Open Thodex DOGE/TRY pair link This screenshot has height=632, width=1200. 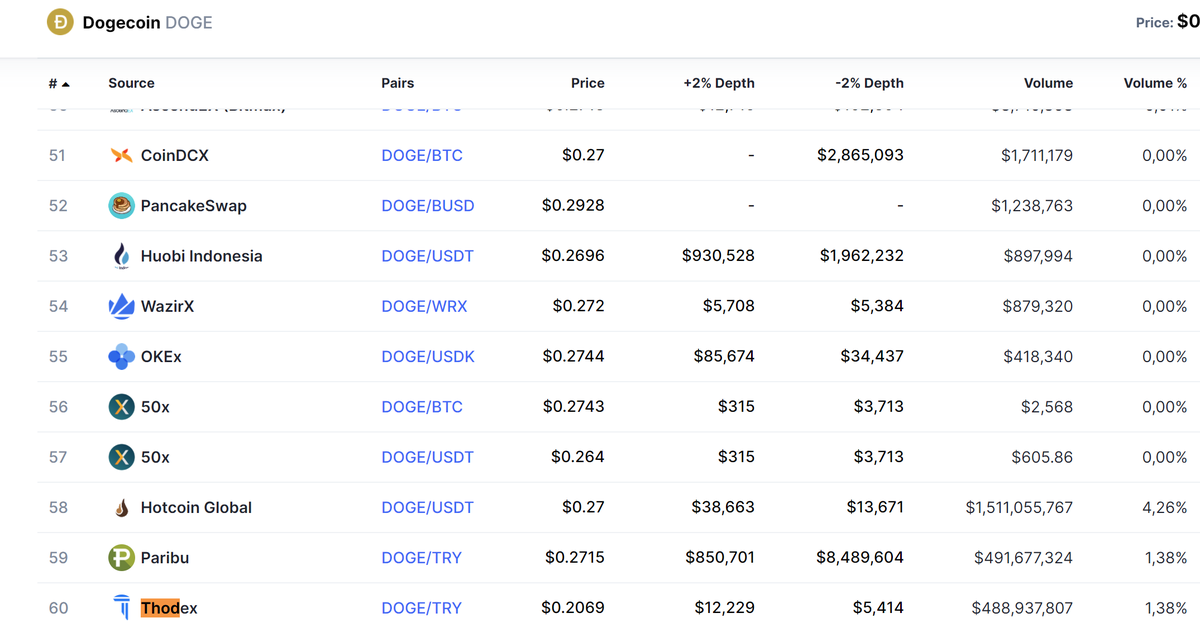click(x=421, y=607)
